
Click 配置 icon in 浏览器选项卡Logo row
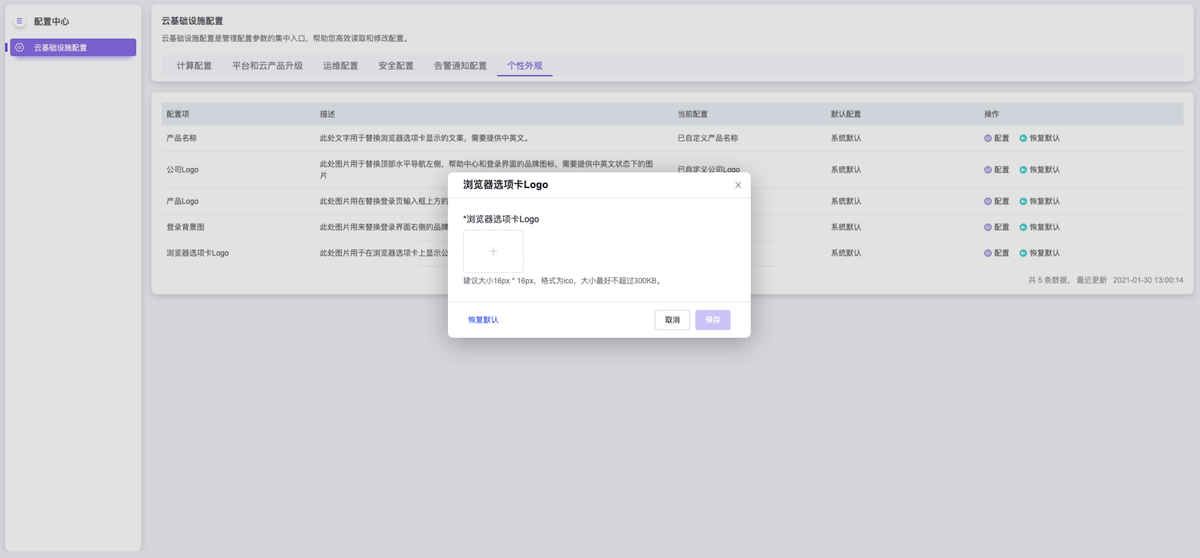(x=988, y=253)
